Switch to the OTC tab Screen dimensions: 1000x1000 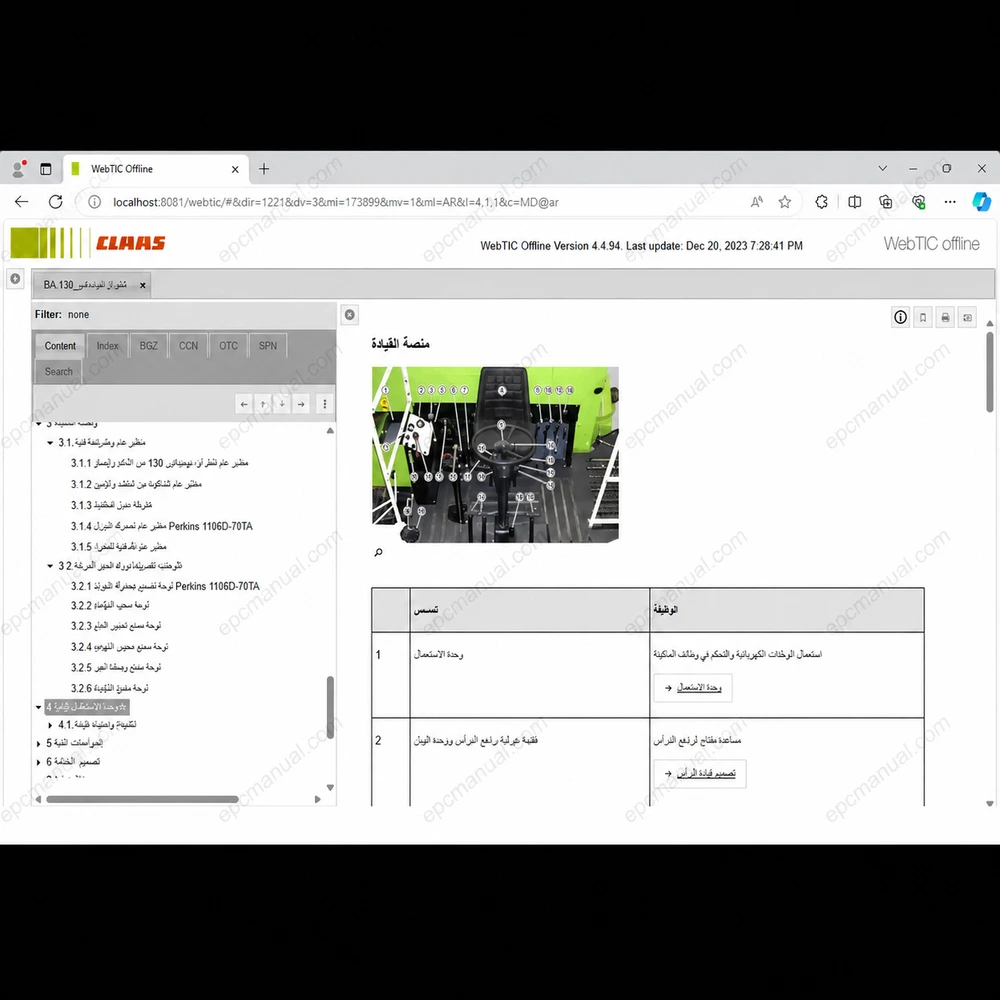(x=228, y=346)
